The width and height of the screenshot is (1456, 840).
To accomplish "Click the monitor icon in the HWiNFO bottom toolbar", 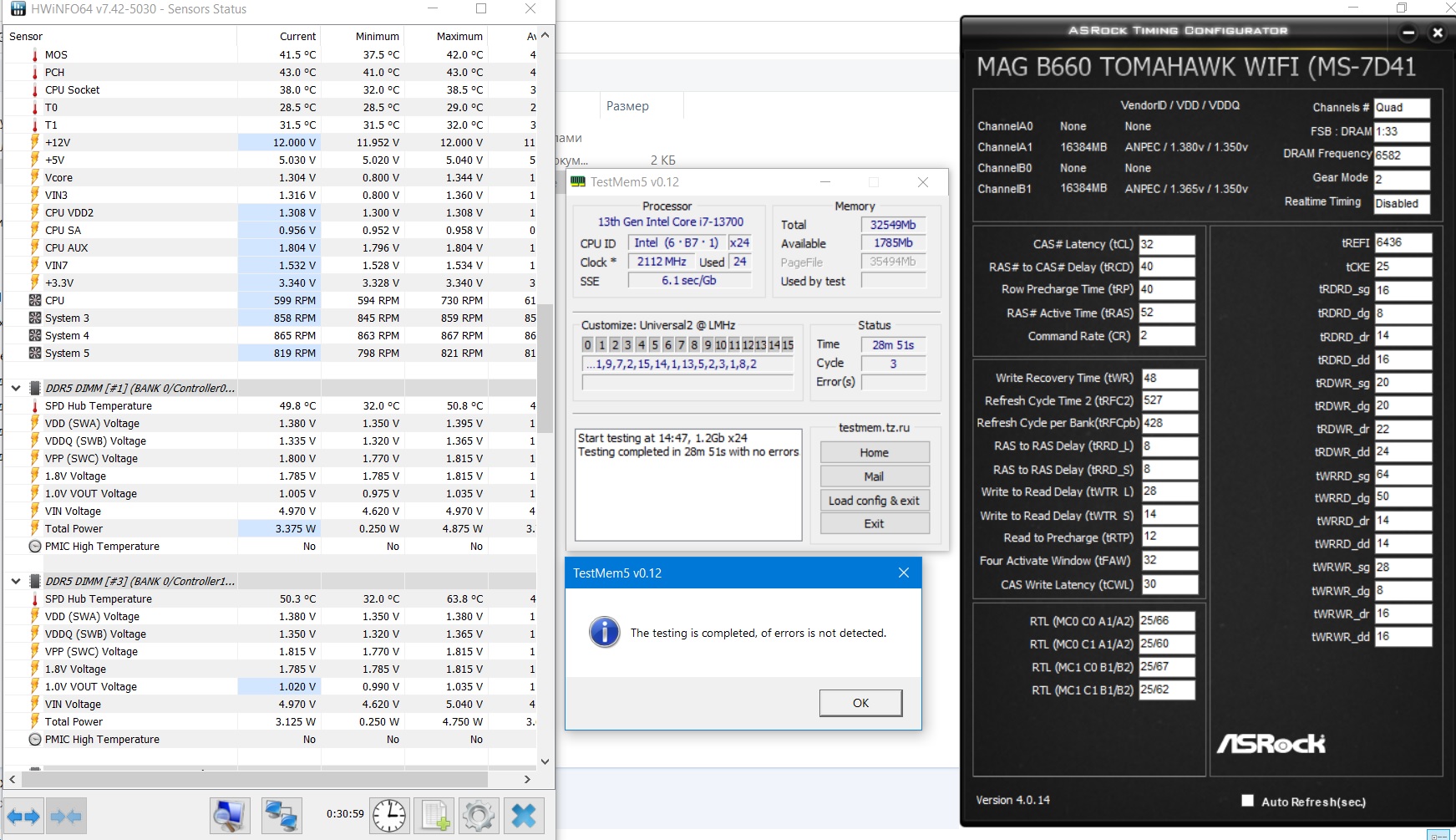I will tap(229, 816).
